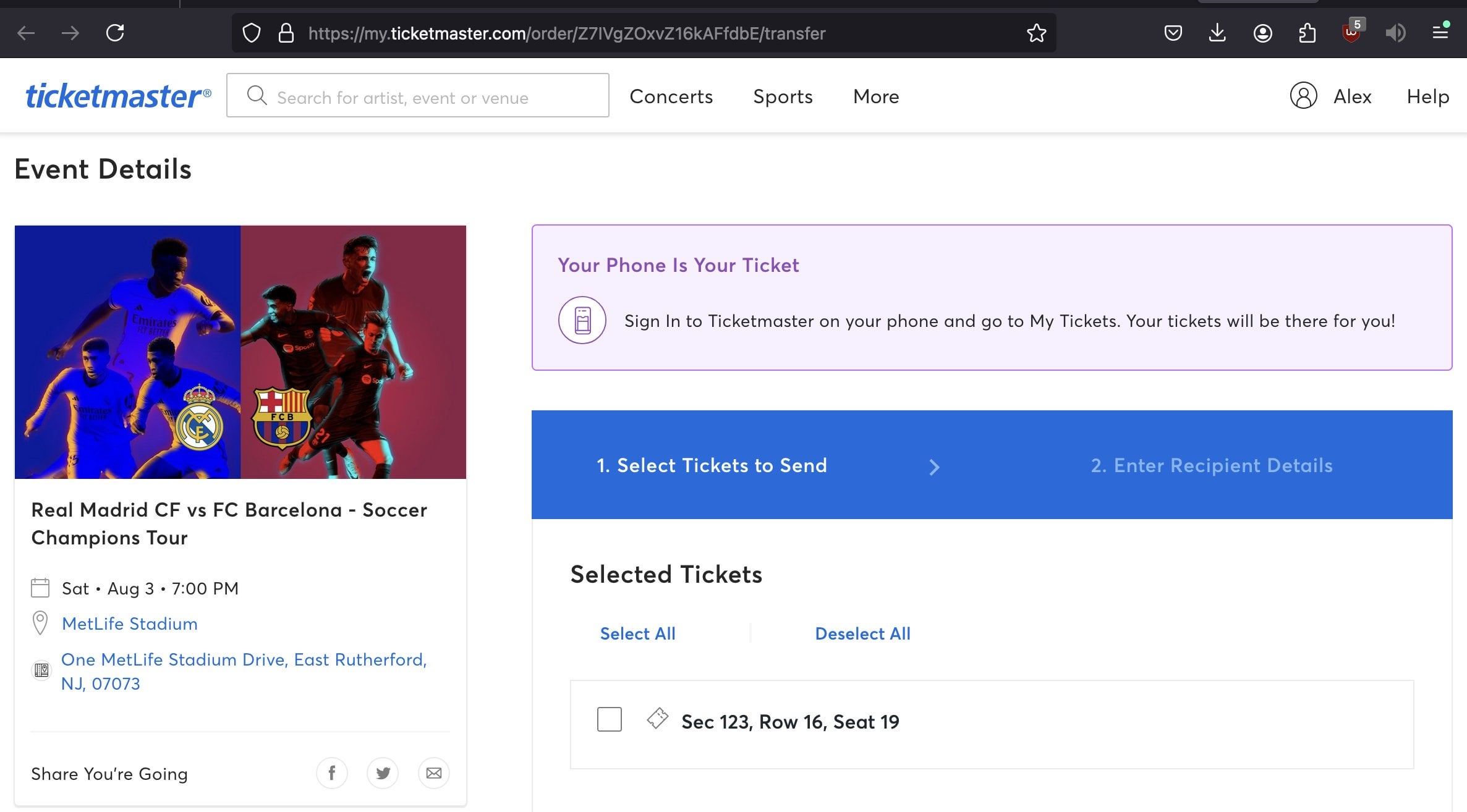
Task: Click the map pin icon beside MetLife Stadium
Action: pyautogui.click(x=40, y=623)
